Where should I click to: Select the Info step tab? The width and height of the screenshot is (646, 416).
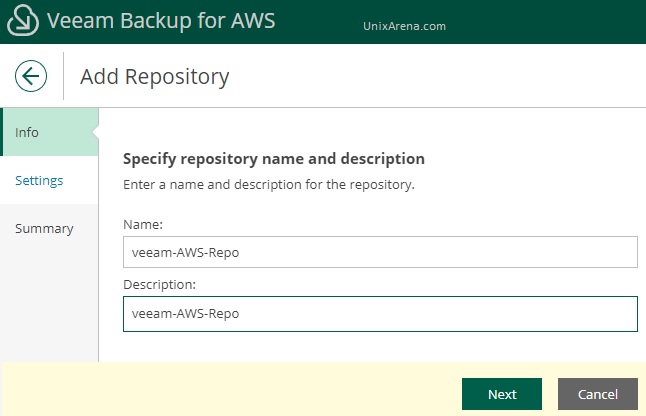coord(49,132)
